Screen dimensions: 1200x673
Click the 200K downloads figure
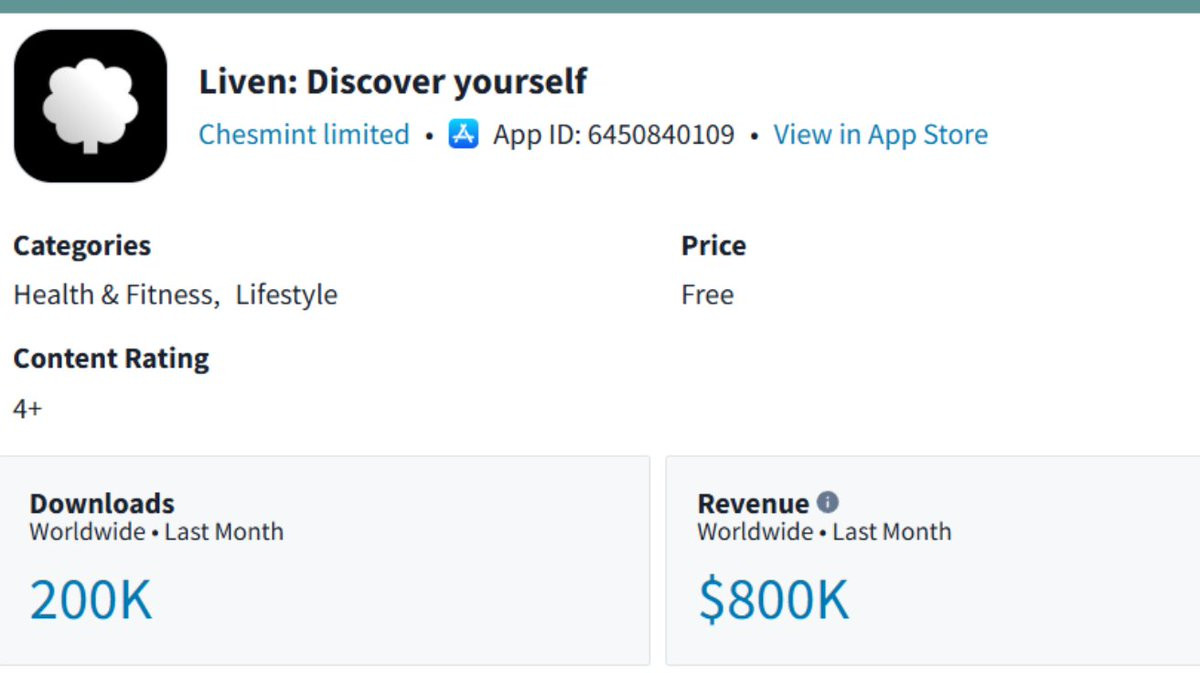click(x=91, y=600)
